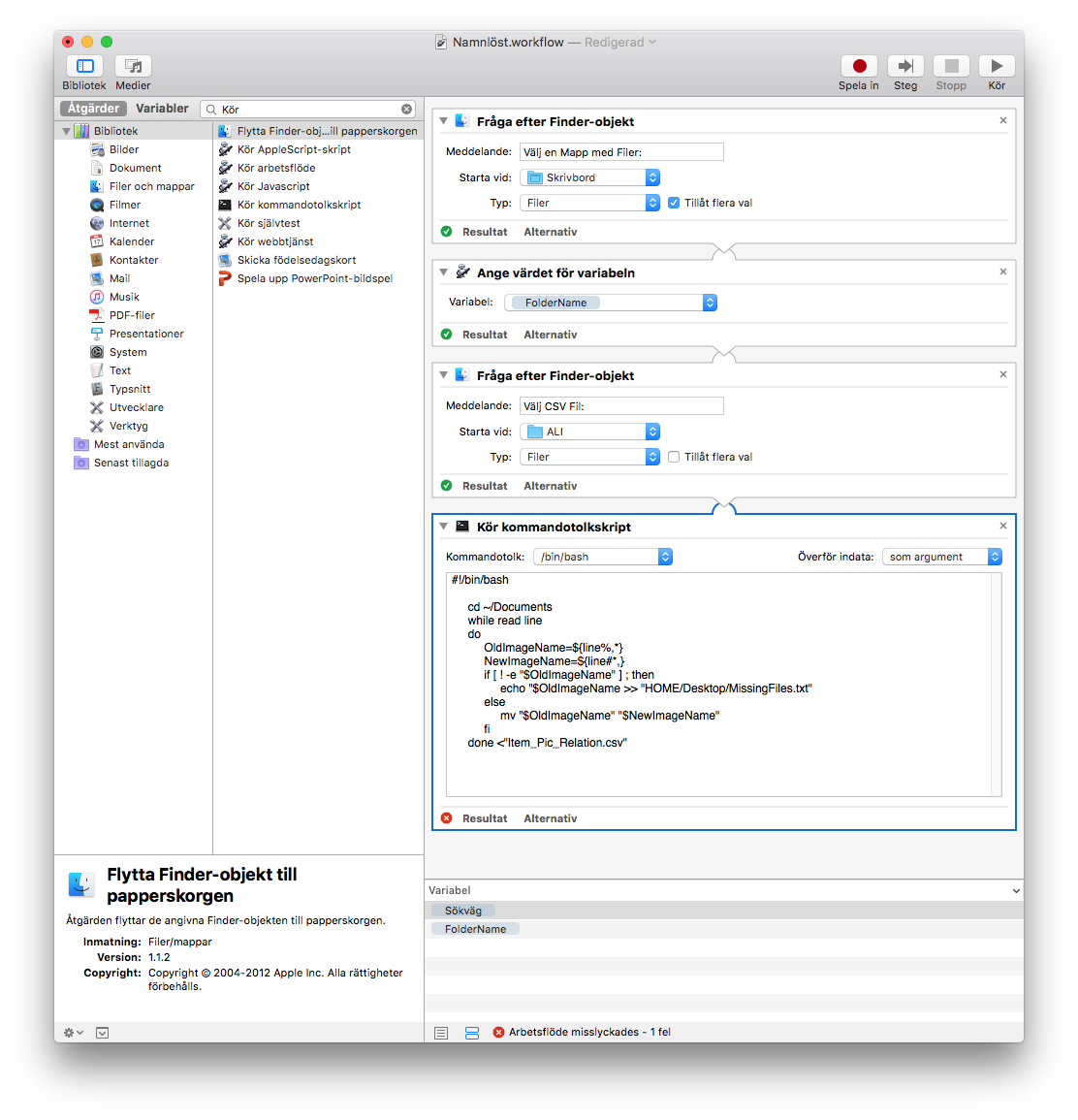This screenshot has height=1120, width=1078.
Task: Open Alternativ of Välj CSV Fil action
Action: [x=551, y=487]
